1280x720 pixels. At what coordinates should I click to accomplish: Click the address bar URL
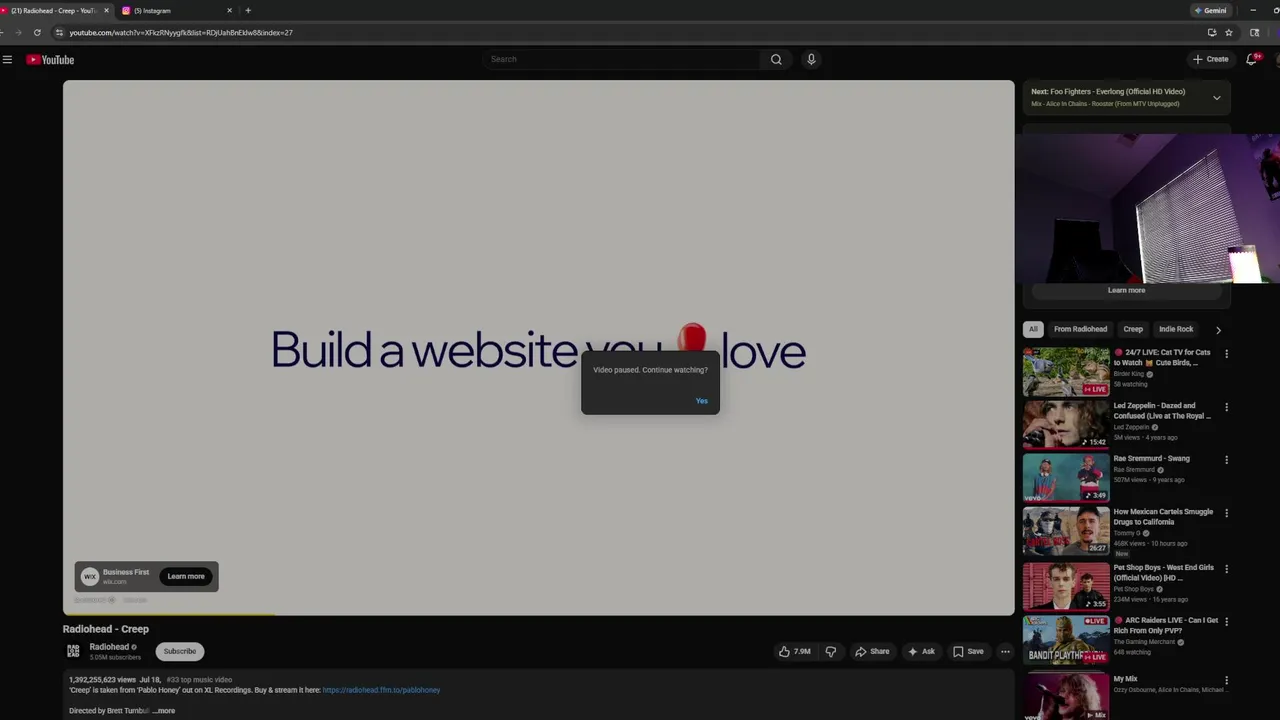(181, 33)
